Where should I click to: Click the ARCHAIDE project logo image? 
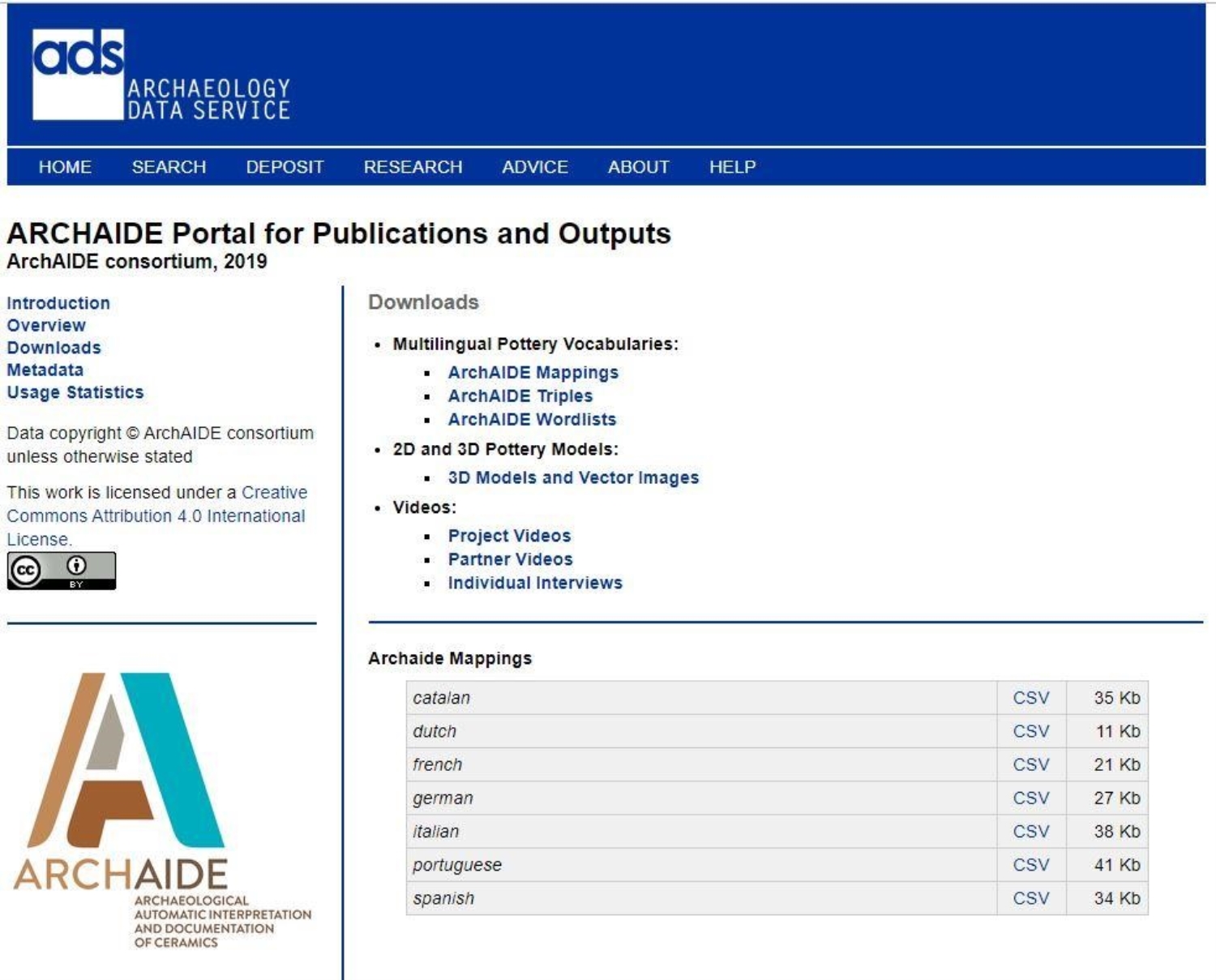click(162, 810)
